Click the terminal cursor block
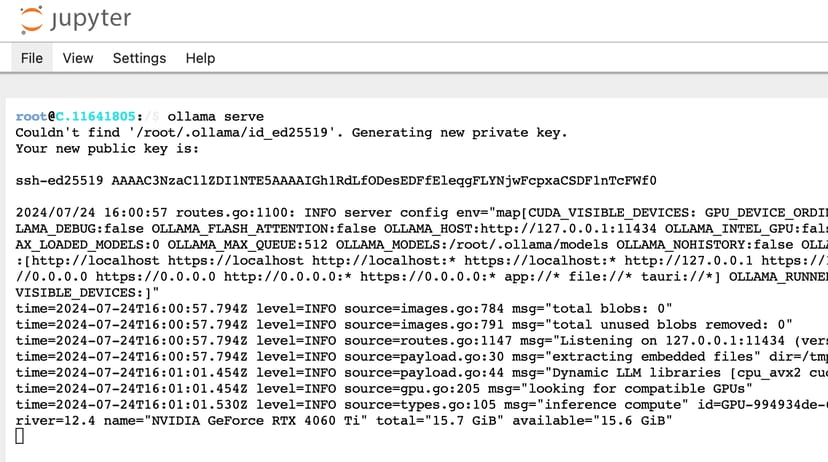This screenshot has width=828, height=462. [20, 436]
